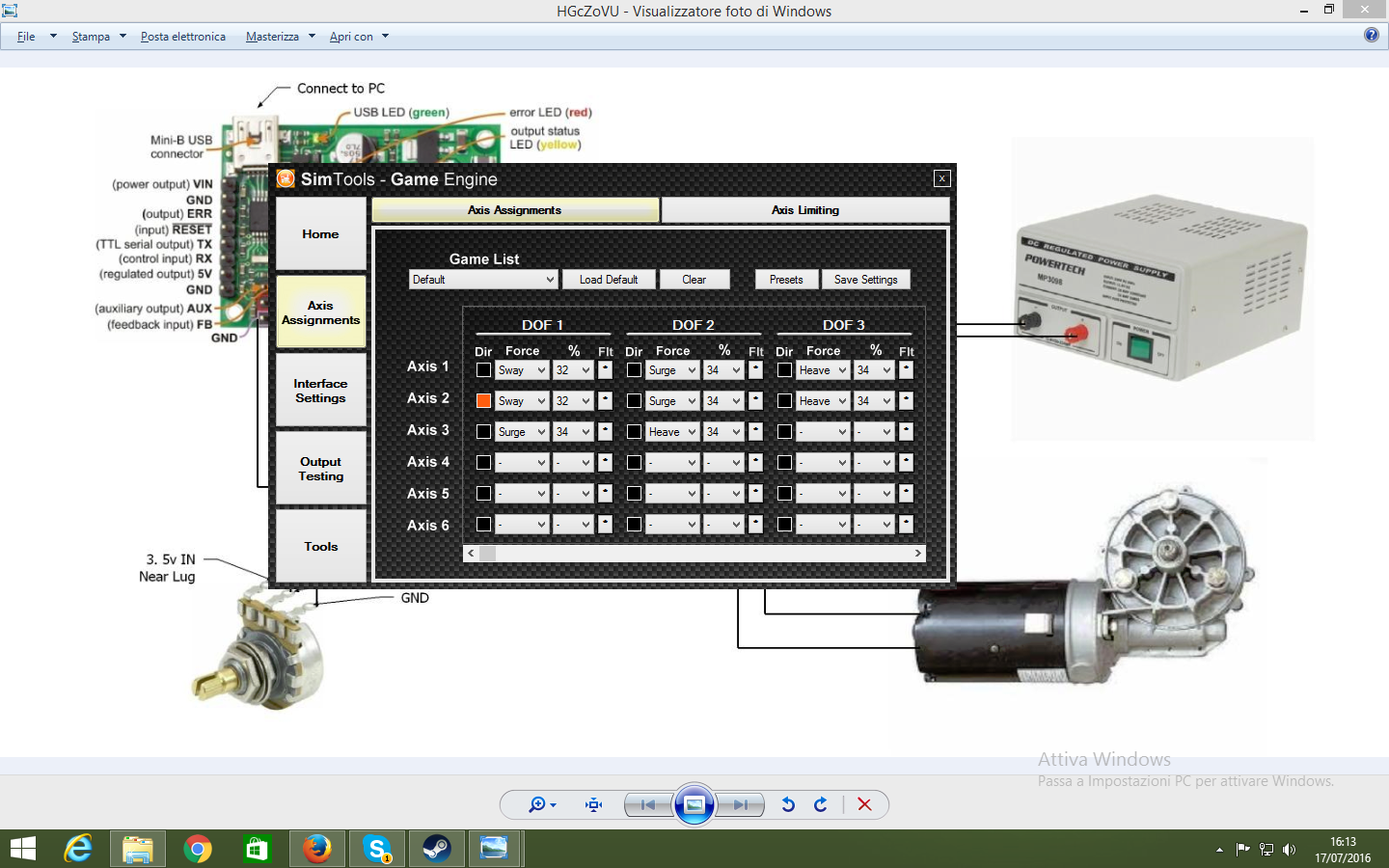Viewport: 1389px width, 868px height.
Task: Go to Home sidebar button
Action: [x=321, y=234]
